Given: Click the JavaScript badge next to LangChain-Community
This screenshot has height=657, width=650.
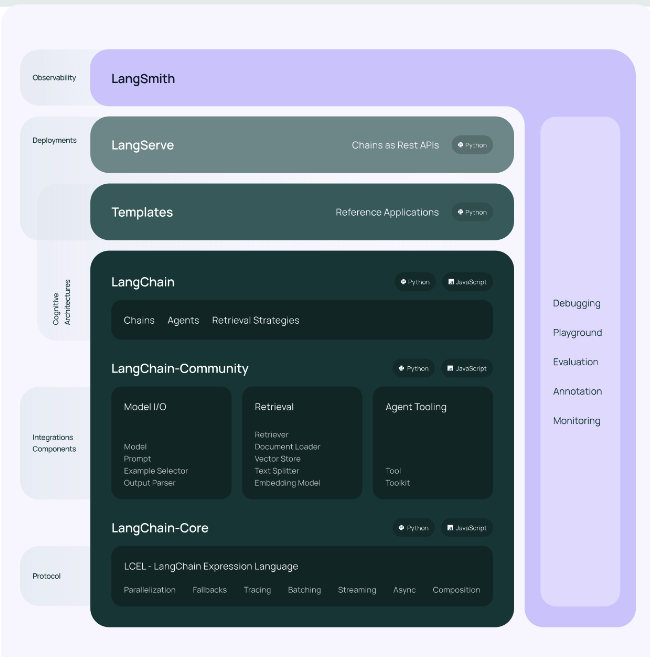Looking at the screenshot, I should coord(467,368).
